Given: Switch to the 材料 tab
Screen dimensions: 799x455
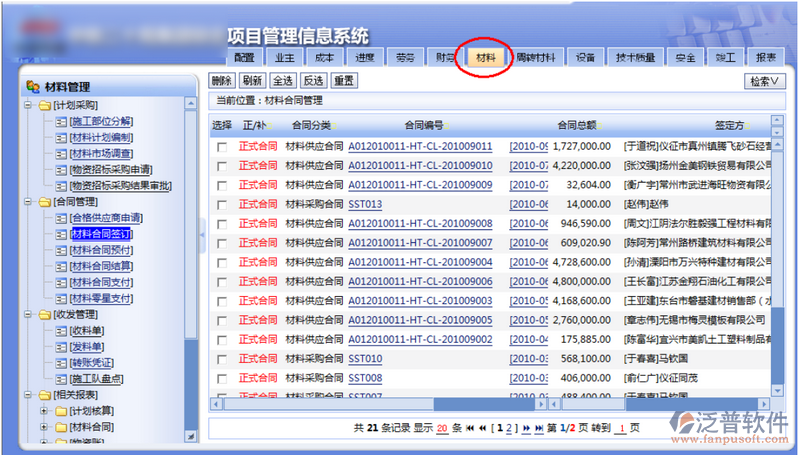Looking at the screenshot, I should [486, 57].
